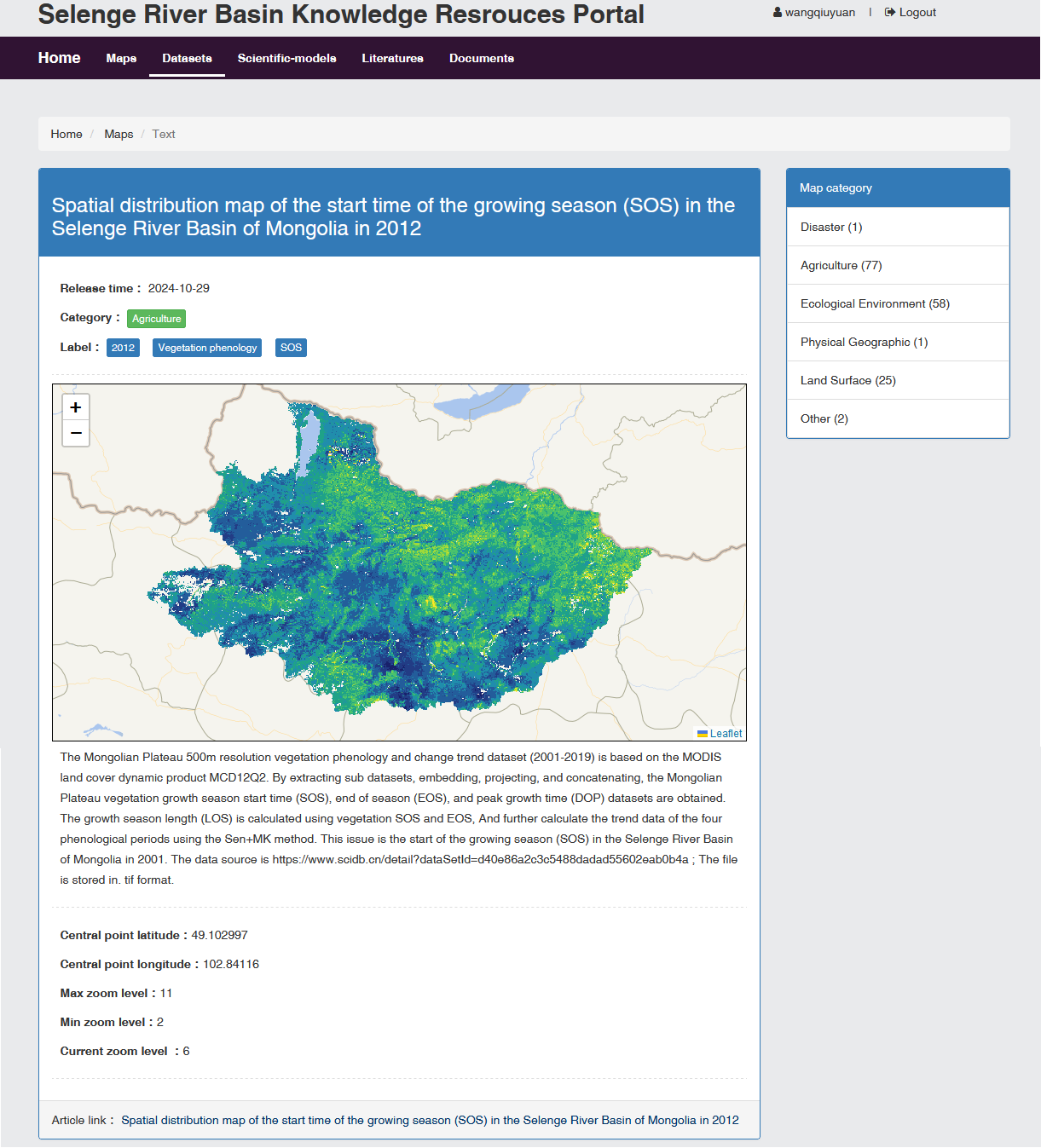Select the SOS label tag
Viewport: 1041px width, 1148px height.
point(291,348)
